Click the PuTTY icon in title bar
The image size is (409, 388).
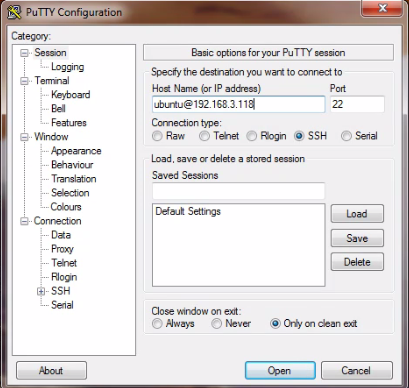(x=14, y=12)
